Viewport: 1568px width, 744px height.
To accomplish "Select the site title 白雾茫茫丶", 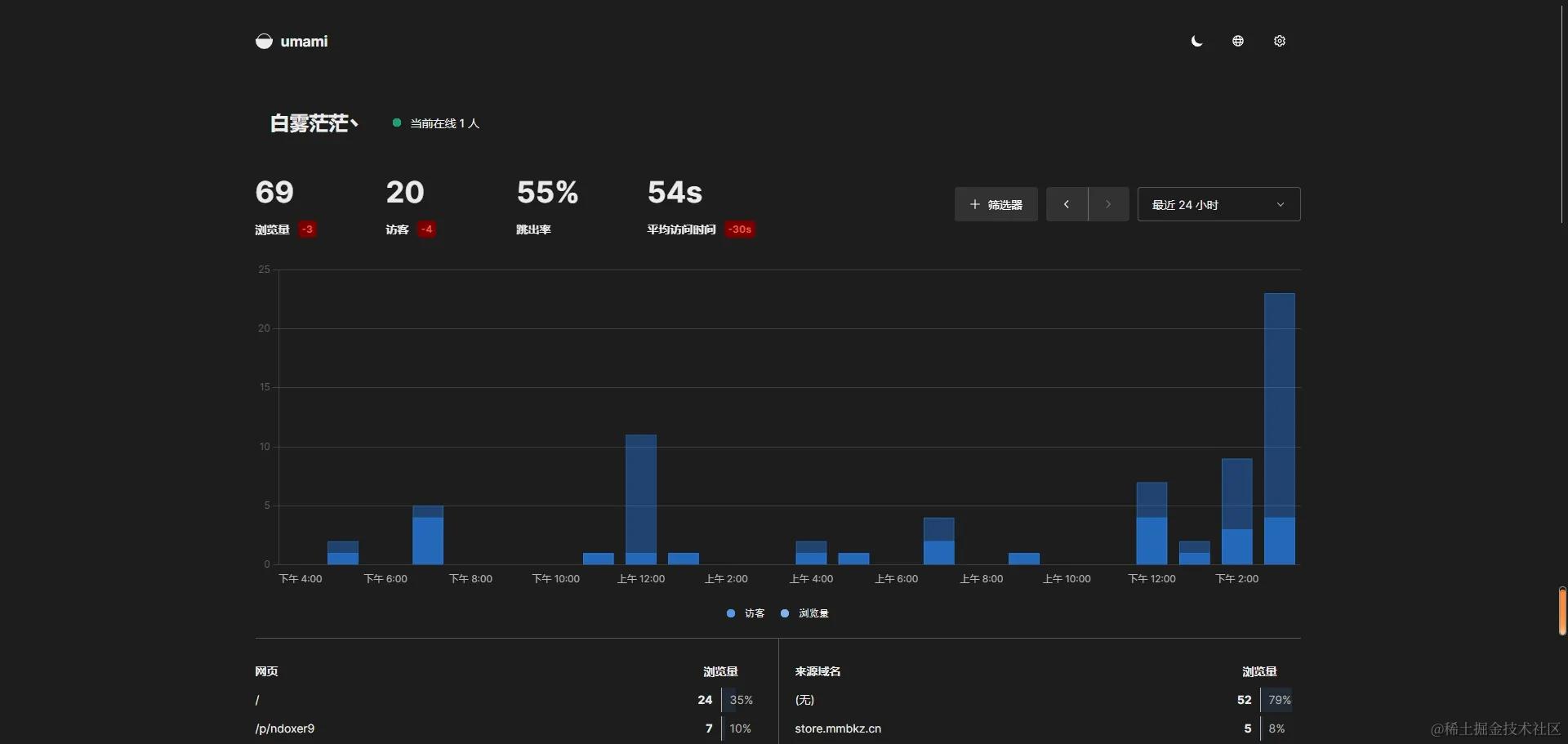I will [x=314, y=123].
